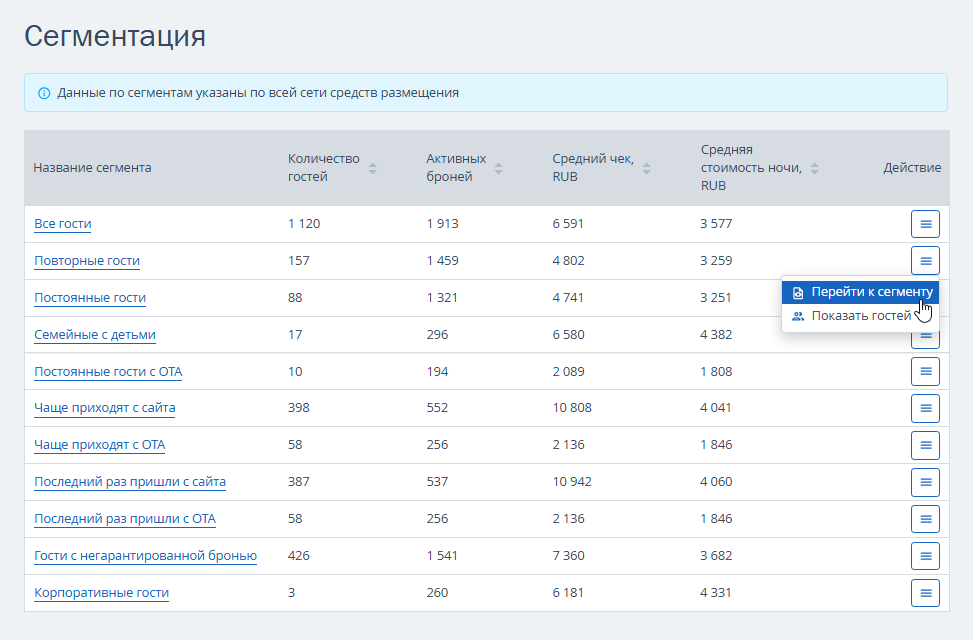Screen dimensions: 973x640
Task: Sort by Средняя стоимость ночи column
Action: [814, 169]
